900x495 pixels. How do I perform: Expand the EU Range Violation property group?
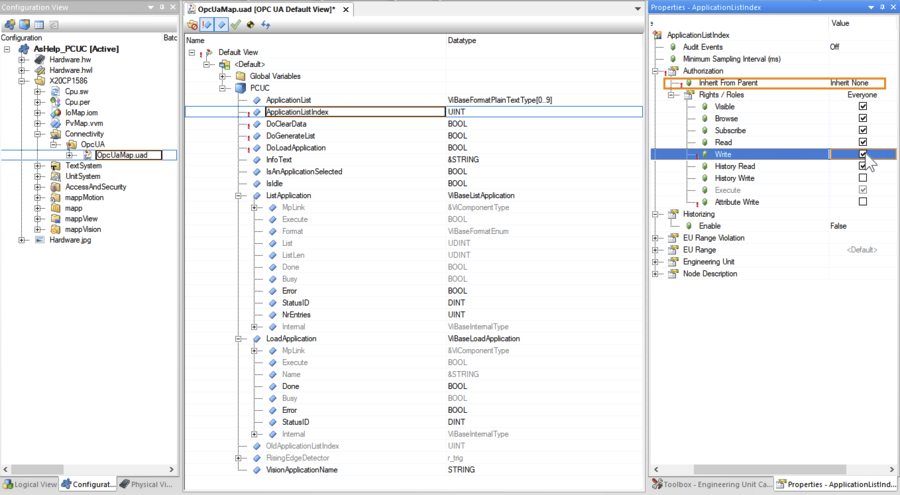655,238
